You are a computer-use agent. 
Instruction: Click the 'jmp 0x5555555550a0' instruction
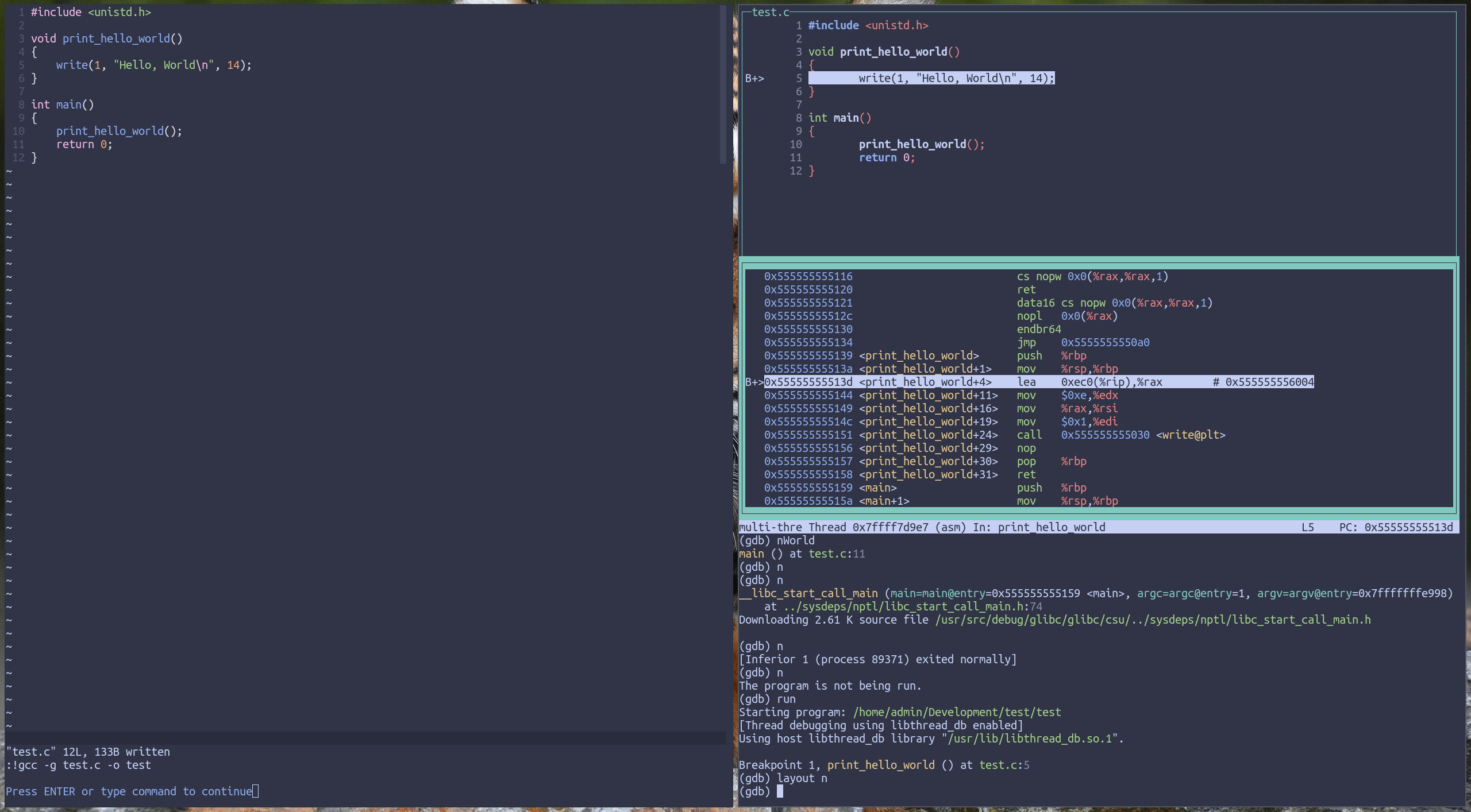pyautogui.click(x=1083, y=342)
